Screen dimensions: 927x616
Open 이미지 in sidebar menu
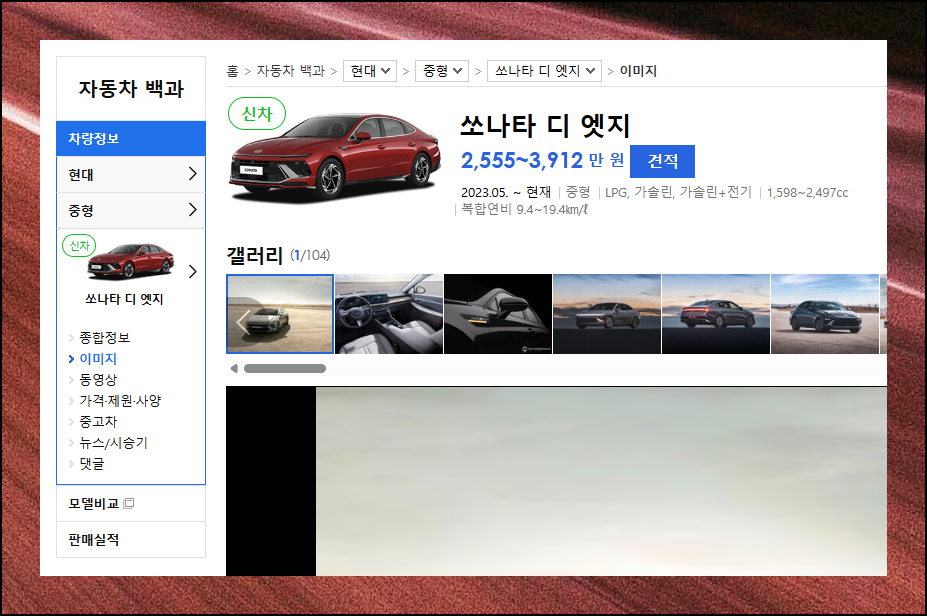point(98,359)
